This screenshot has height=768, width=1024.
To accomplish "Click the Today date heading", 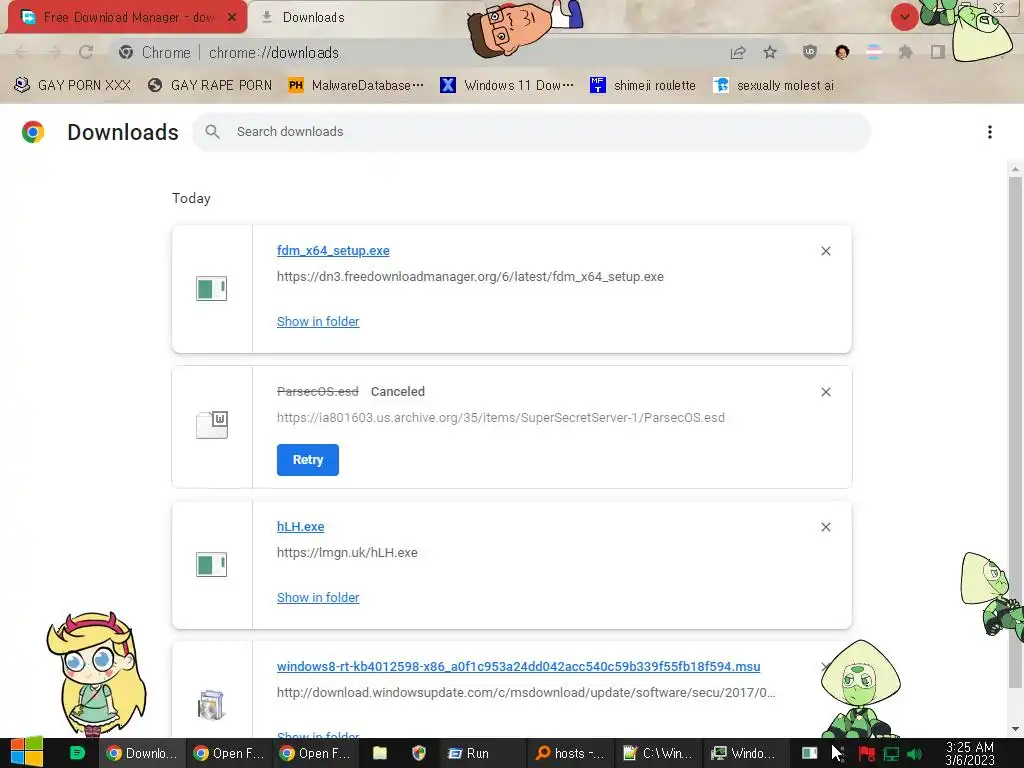I will click(x=191, y=199).
